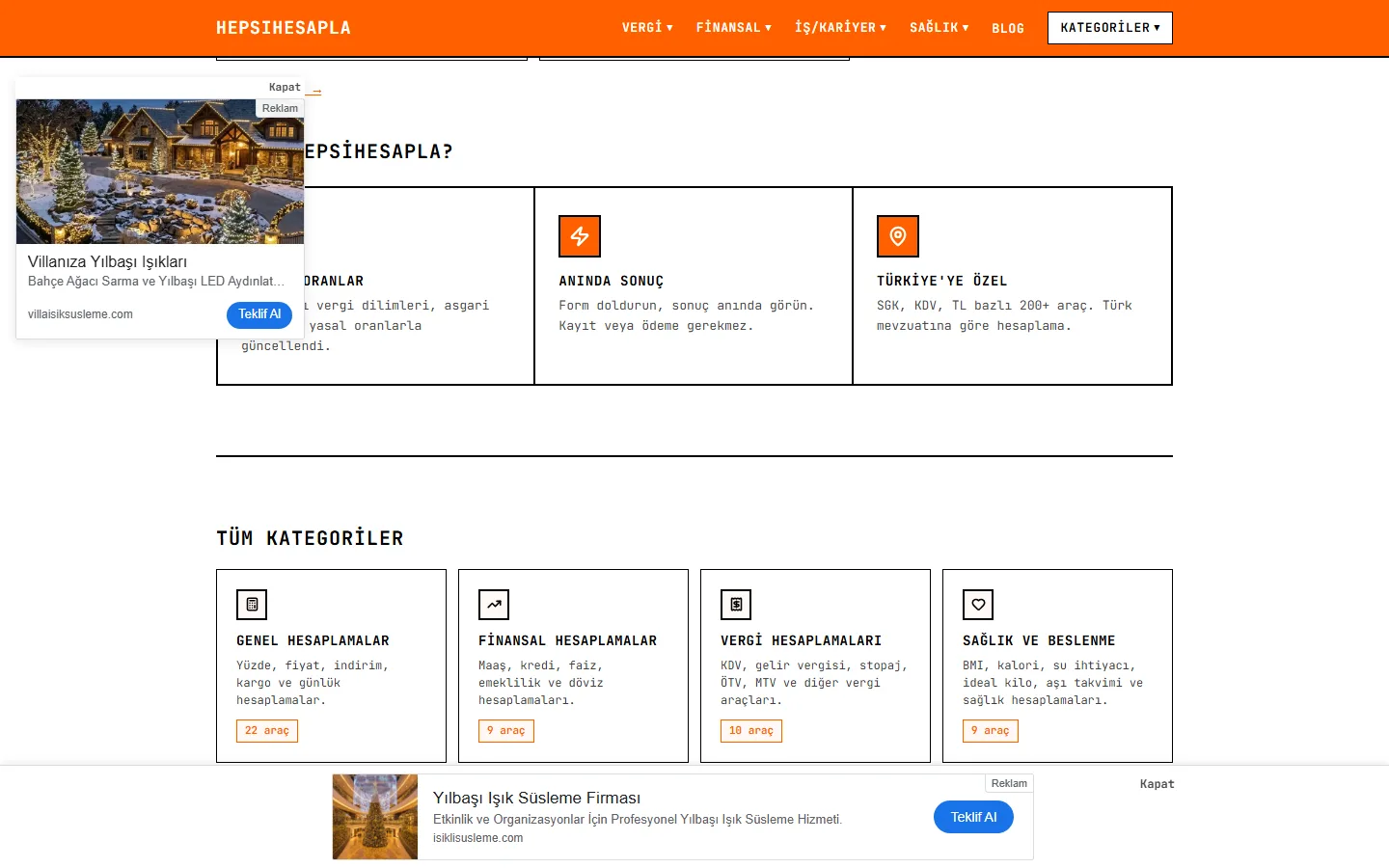Click the Reklam label on the bottom ad
Viewport: 1389px width, 868px height.
pyautogui.click(x=1009, y=783)
